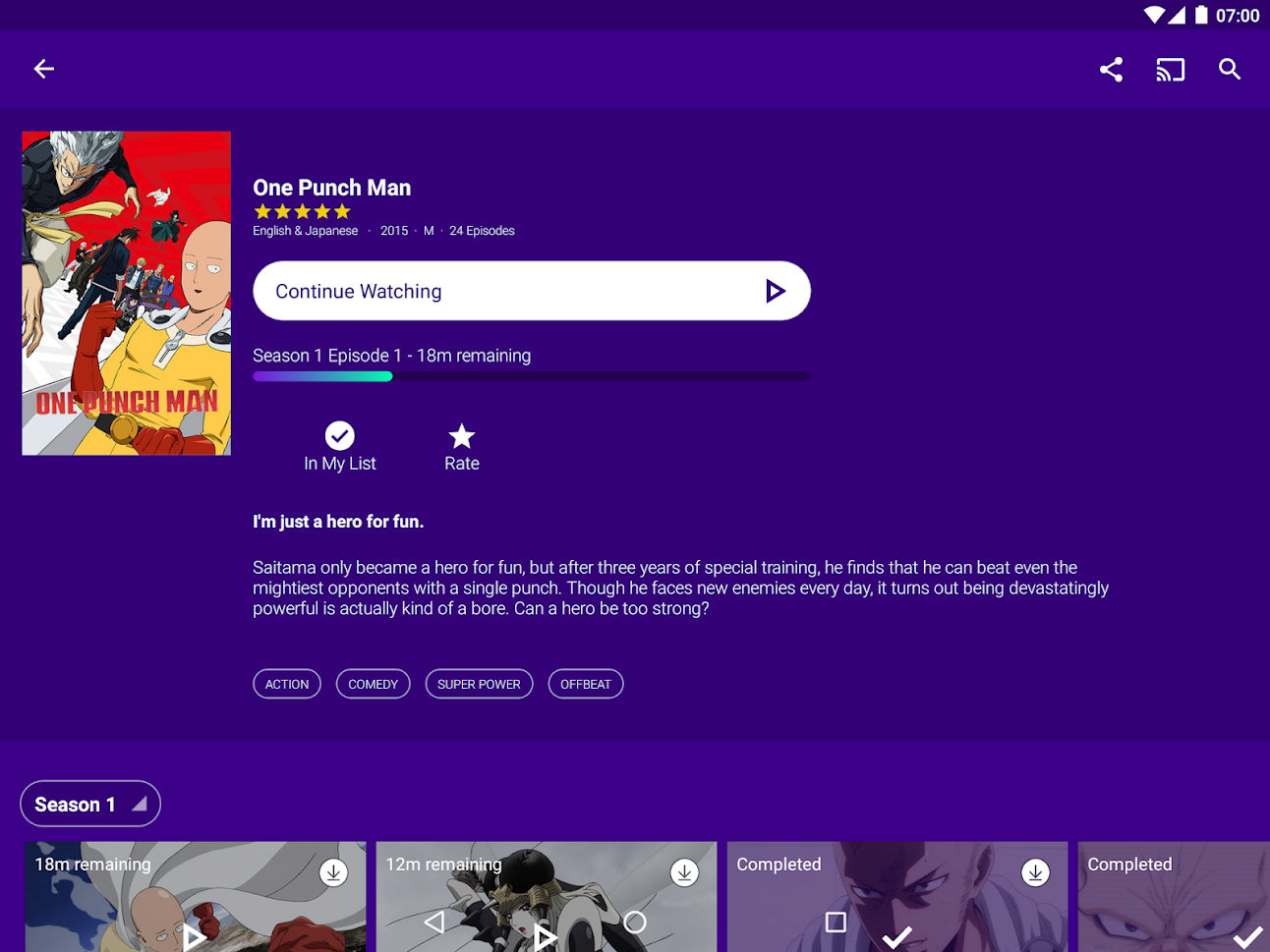
Task: Toggle the In My List checkmark
Action: 339,436
